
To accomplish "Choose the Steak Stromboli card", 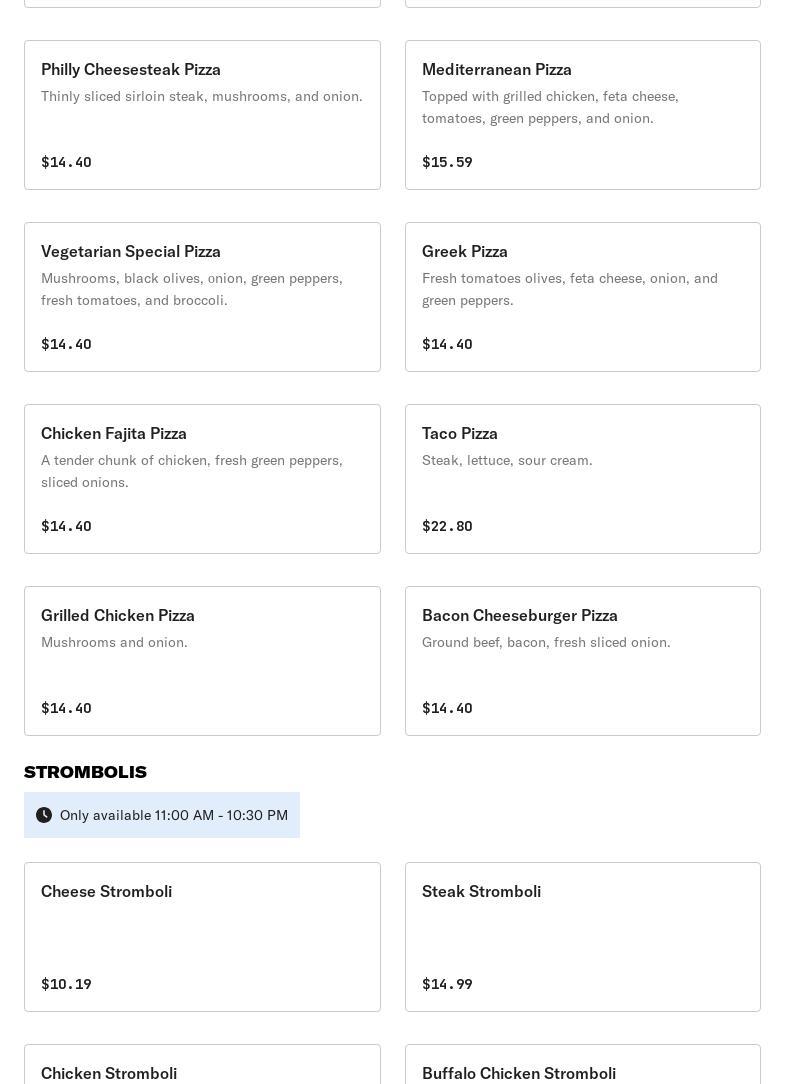I will point(582,937).
